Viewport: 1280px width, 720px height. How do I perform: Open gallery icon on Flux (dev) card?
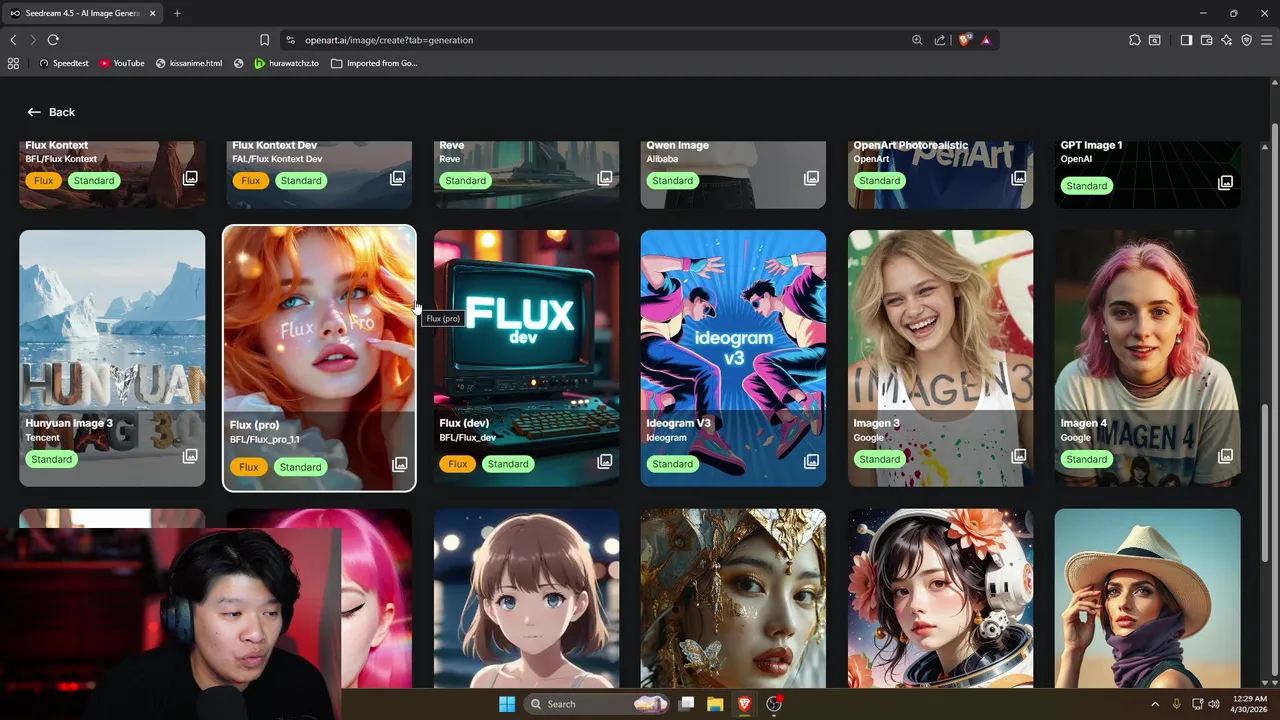(604, 461)
